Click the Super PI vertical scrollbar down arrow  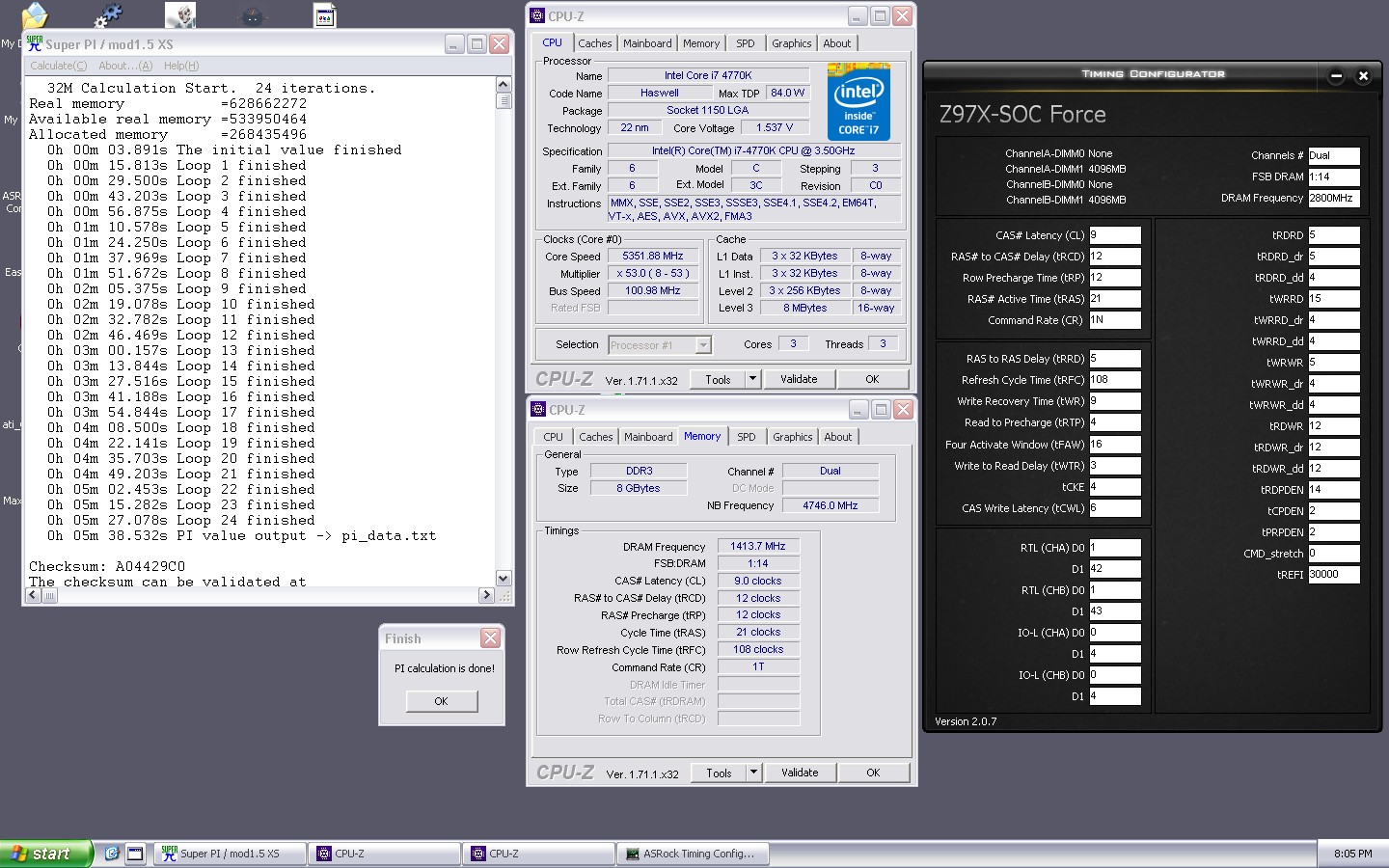(503, 578)
